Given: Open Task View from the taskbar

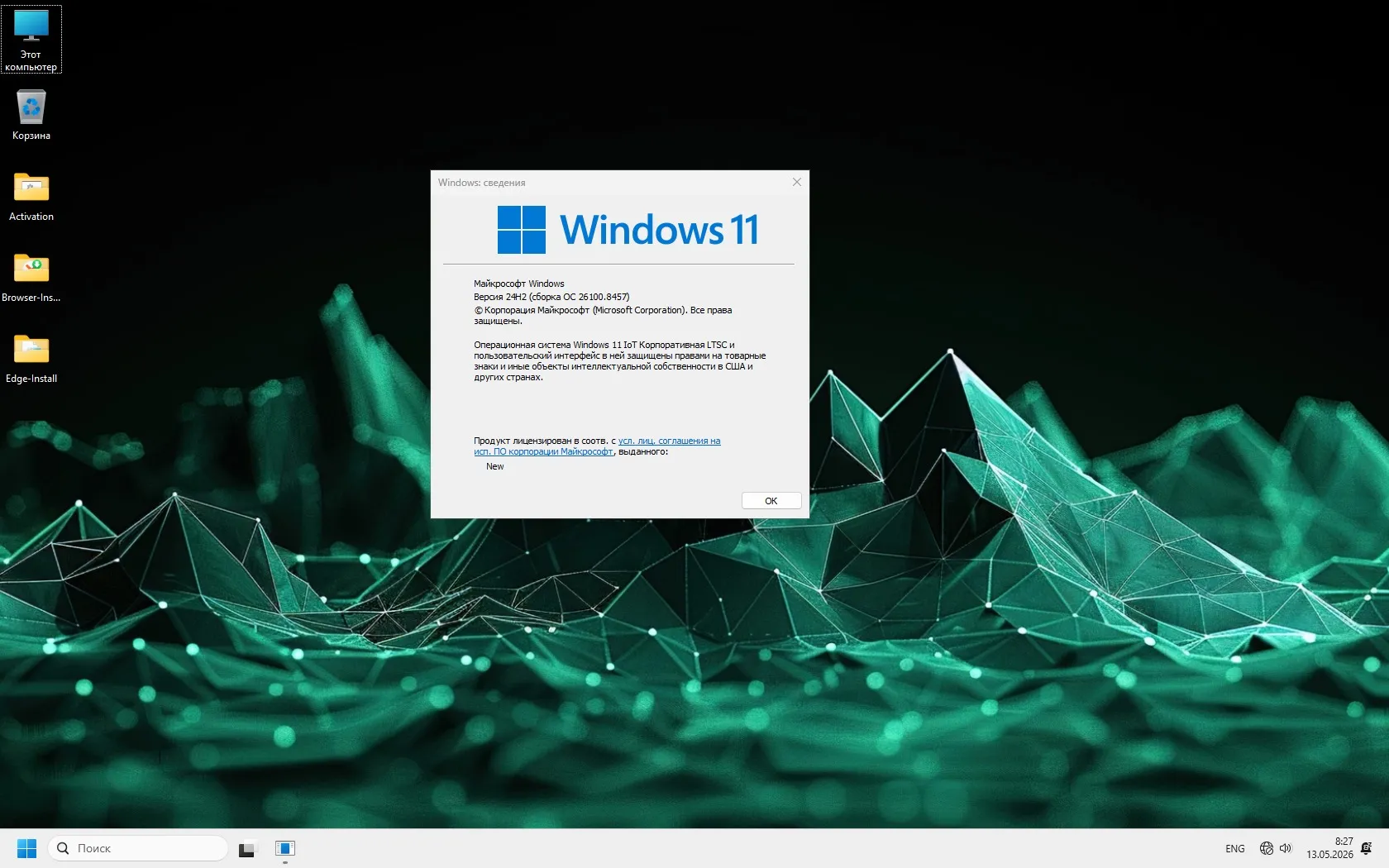Looking at the screenshot, I should [x=247, y=848].
